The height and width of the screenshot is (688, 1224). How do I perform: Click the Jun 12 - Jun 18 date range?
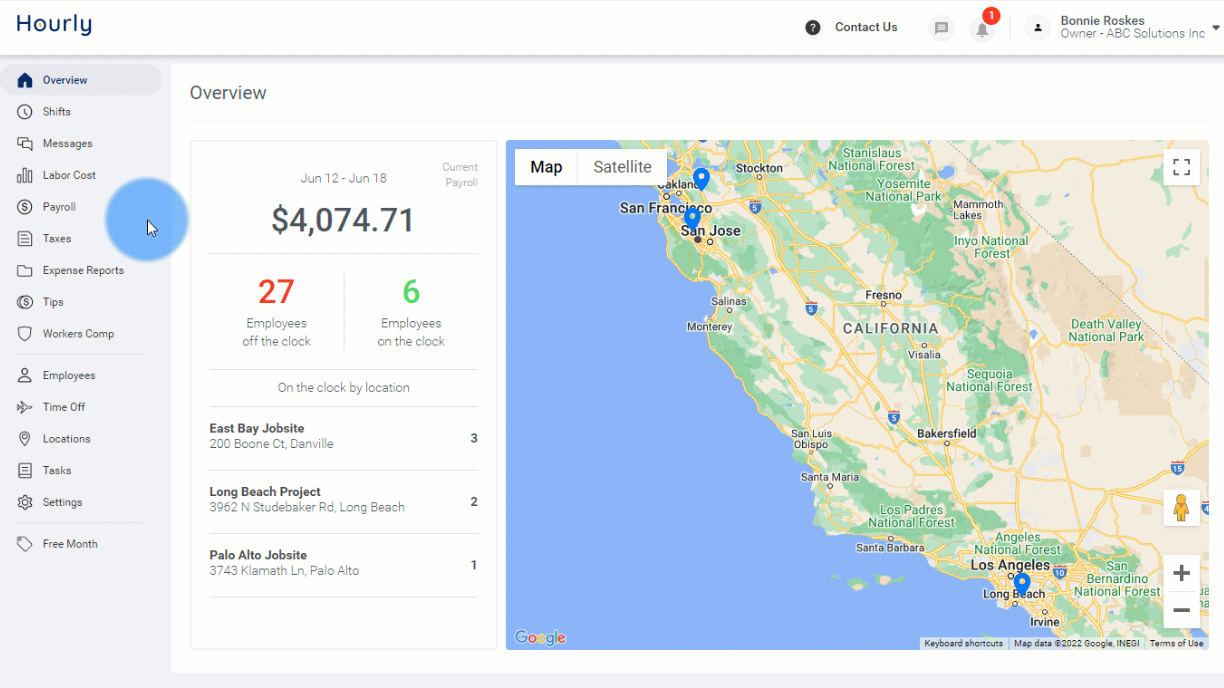(x=343, y=179)
